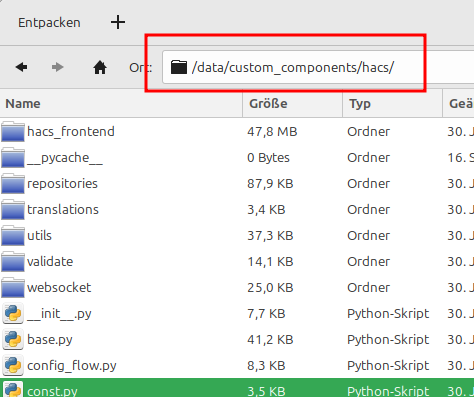Go forward with the right arrow
The image size is (474, 397).
(58, 67)
